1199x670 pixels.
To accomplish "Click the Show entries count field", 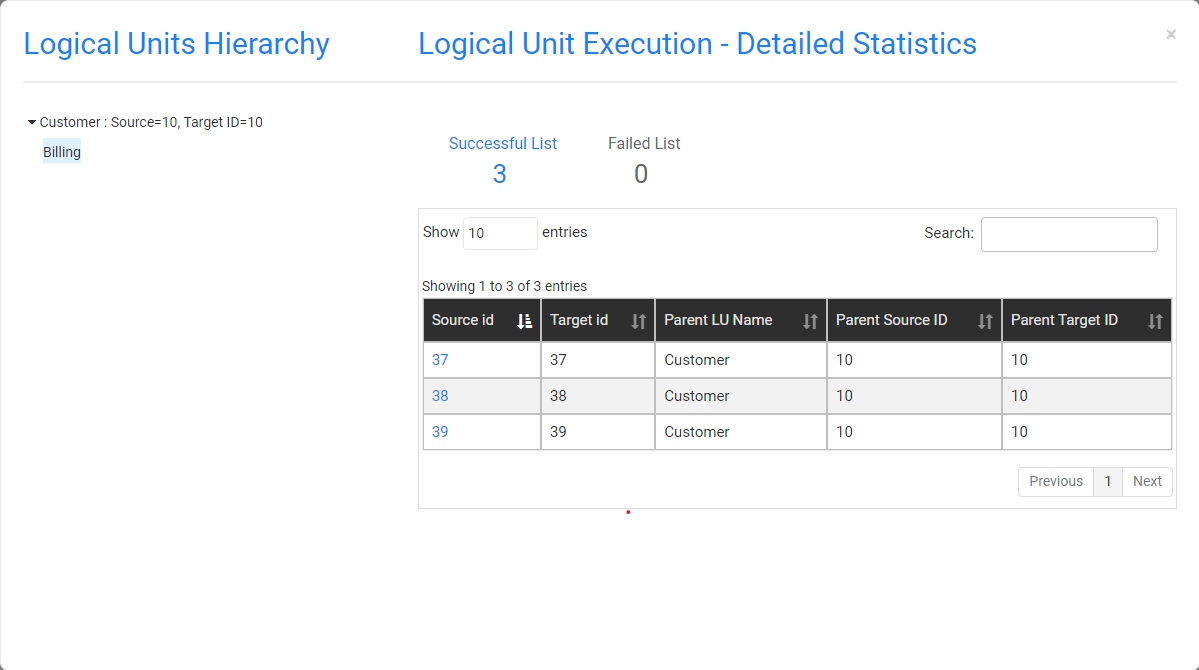I will pos(500,233).
